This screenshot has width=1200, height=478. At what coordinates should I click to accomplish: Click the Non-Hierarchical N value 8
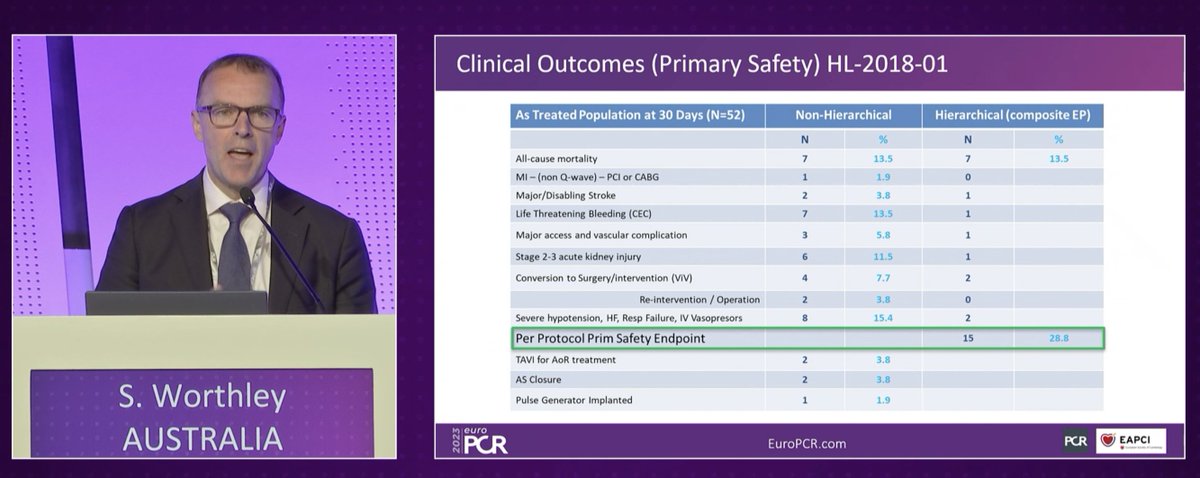pyautogui.click(x=804, y=317)
